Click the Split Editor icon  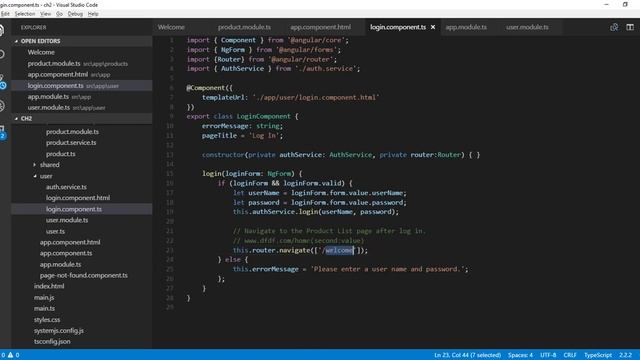click(630, 27)
